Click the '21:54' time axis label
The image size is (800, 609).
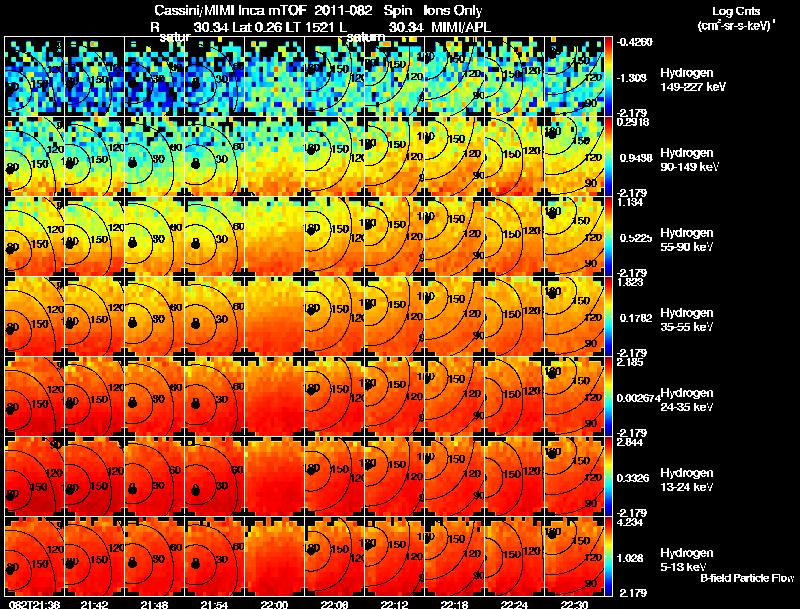tap(215, 604)
